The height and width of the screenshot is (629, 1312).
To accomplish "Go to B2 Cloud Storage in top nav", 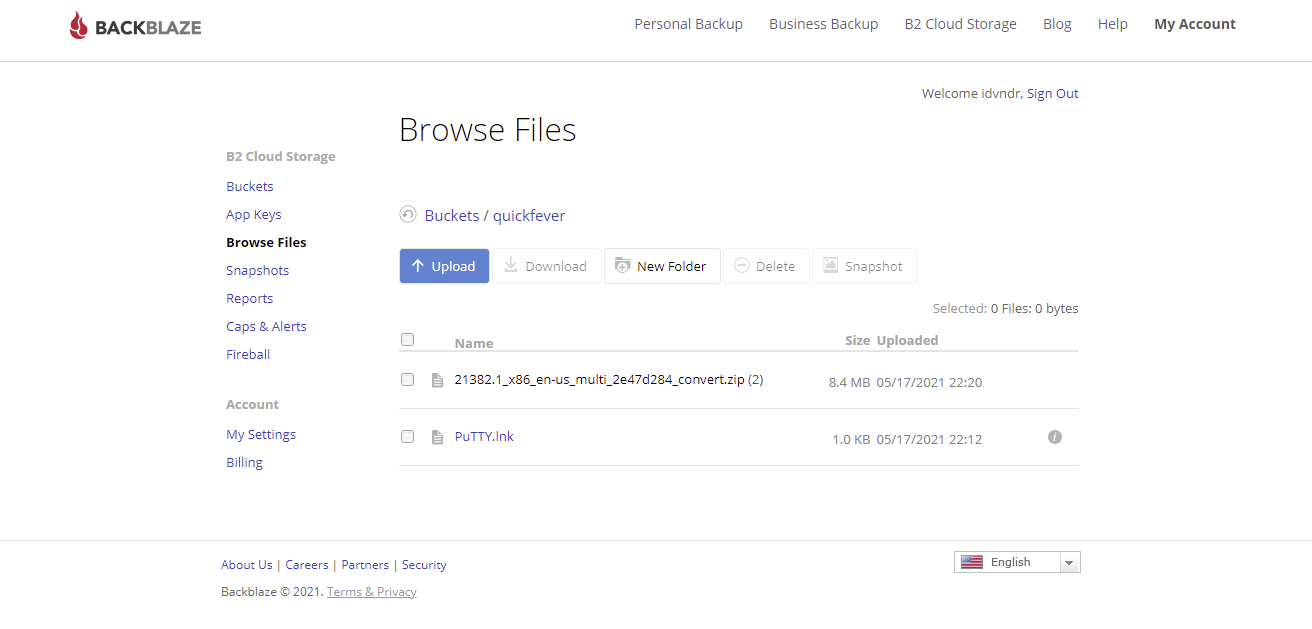I will [x=960, y=24].
